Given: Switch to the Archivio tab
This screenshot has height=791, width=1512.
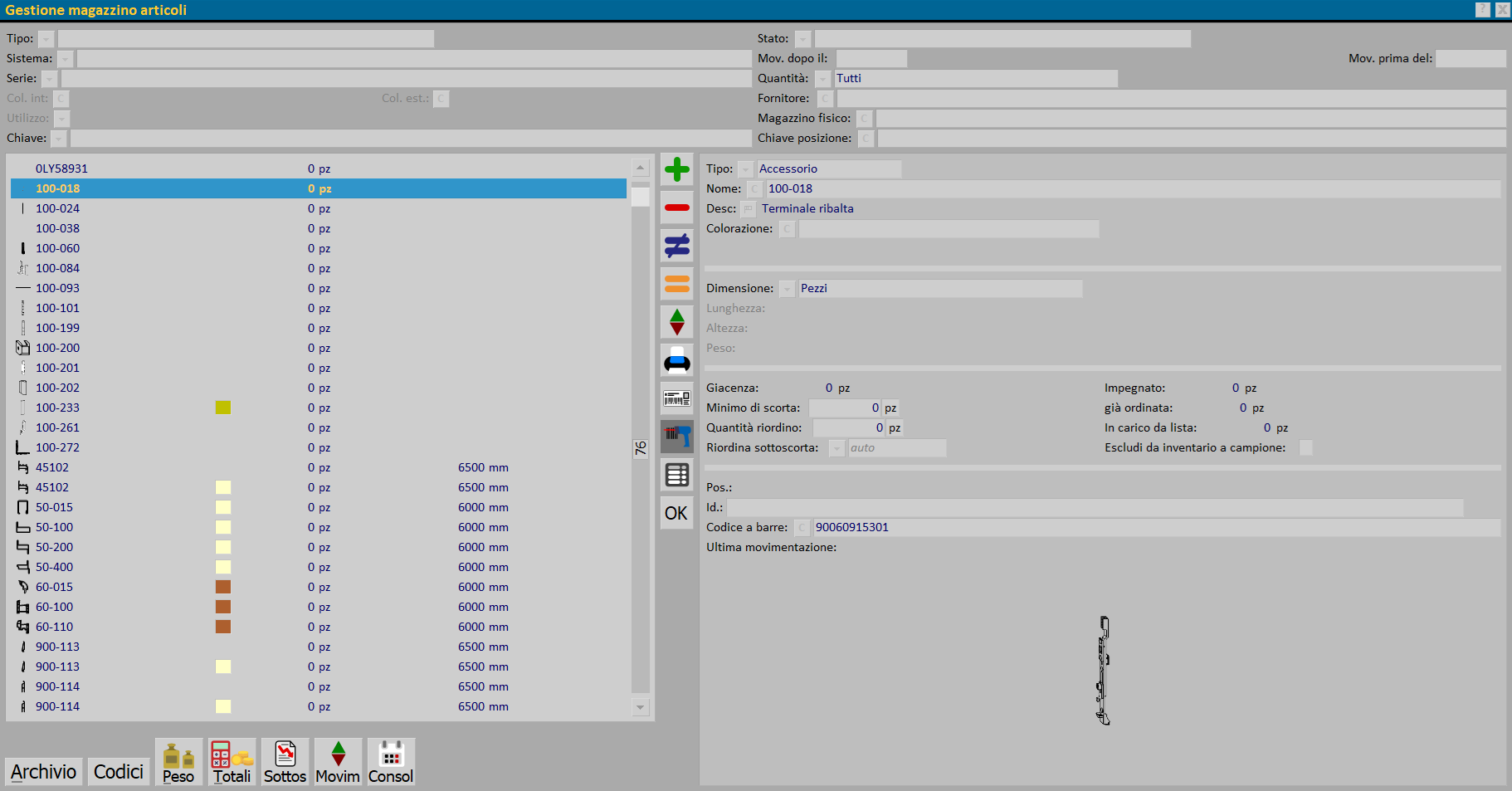Looking at the screenshot, I should point(44,772).
